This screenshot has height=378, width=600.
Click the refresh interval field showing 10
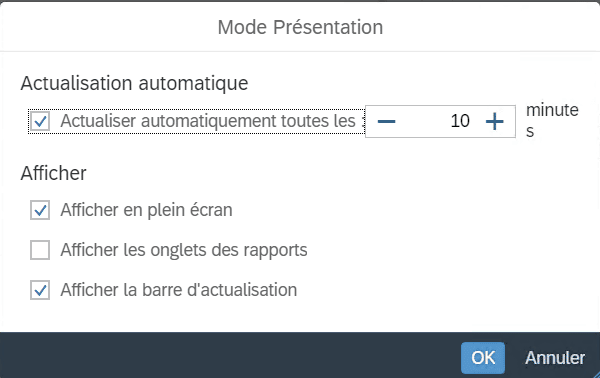click(440, 121)
